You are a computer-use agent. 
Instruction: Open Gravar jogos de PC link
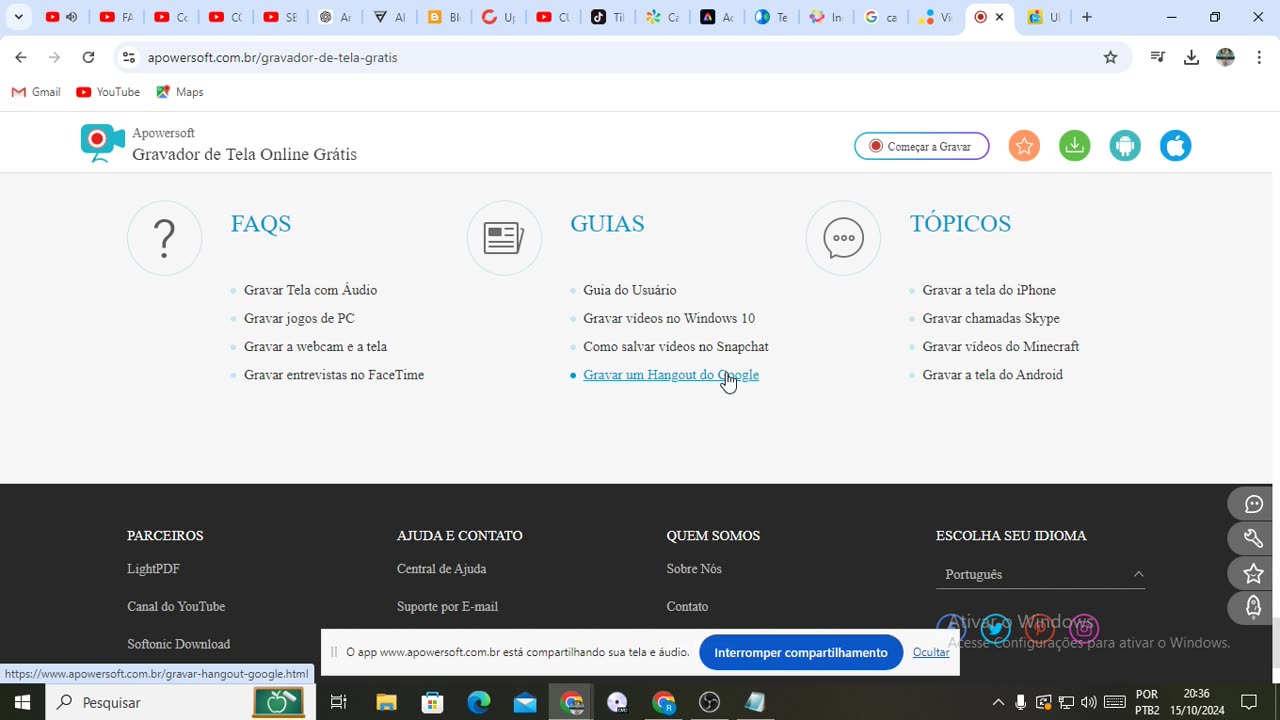[299, 318]
